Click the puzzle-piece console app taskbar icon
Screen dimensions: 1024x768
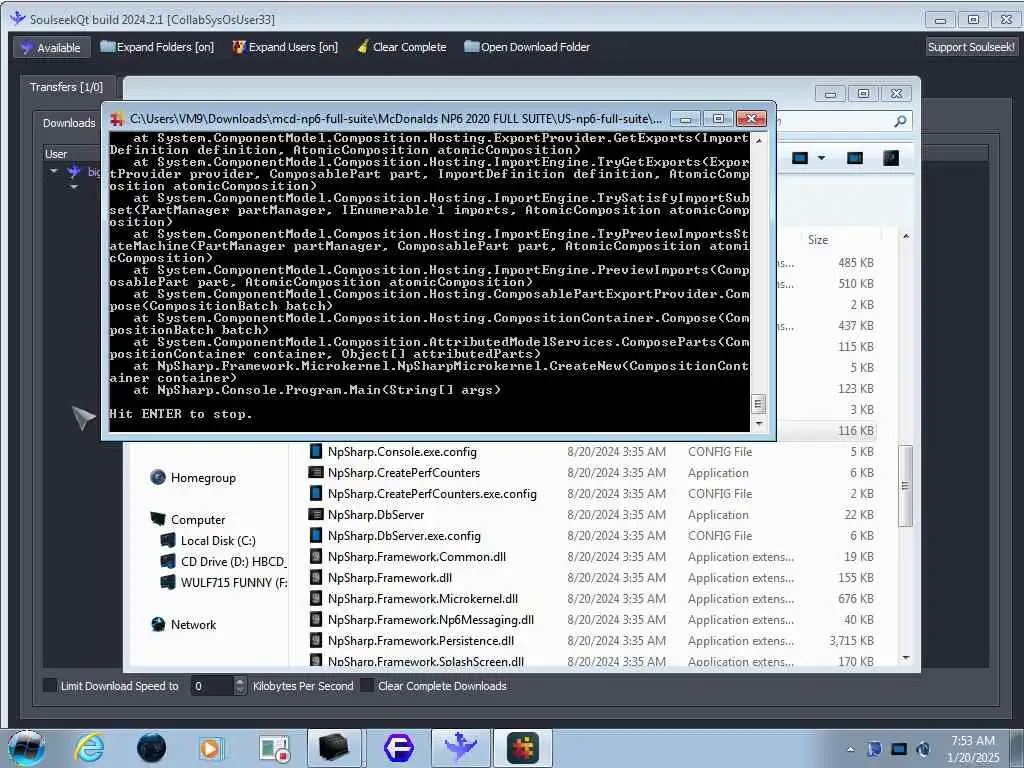click(522, 748)
